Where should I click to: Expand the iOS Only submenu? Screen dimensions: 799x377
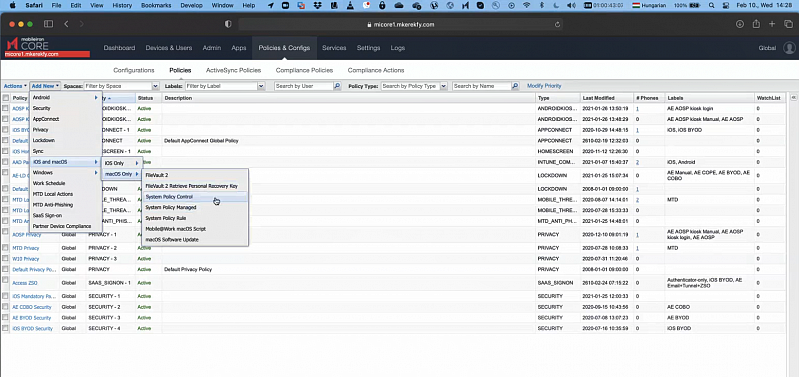point(122,163)
